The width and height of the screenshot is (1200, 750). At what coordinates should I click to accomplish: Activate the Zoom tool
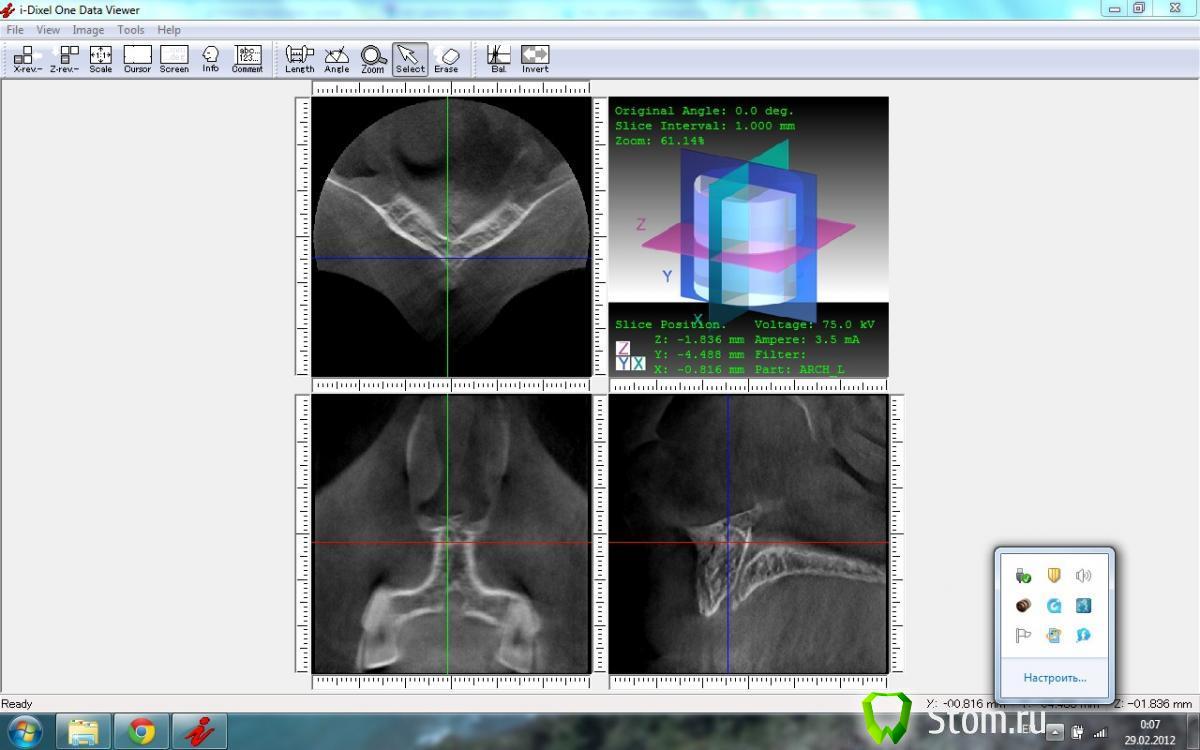(373, 59)
